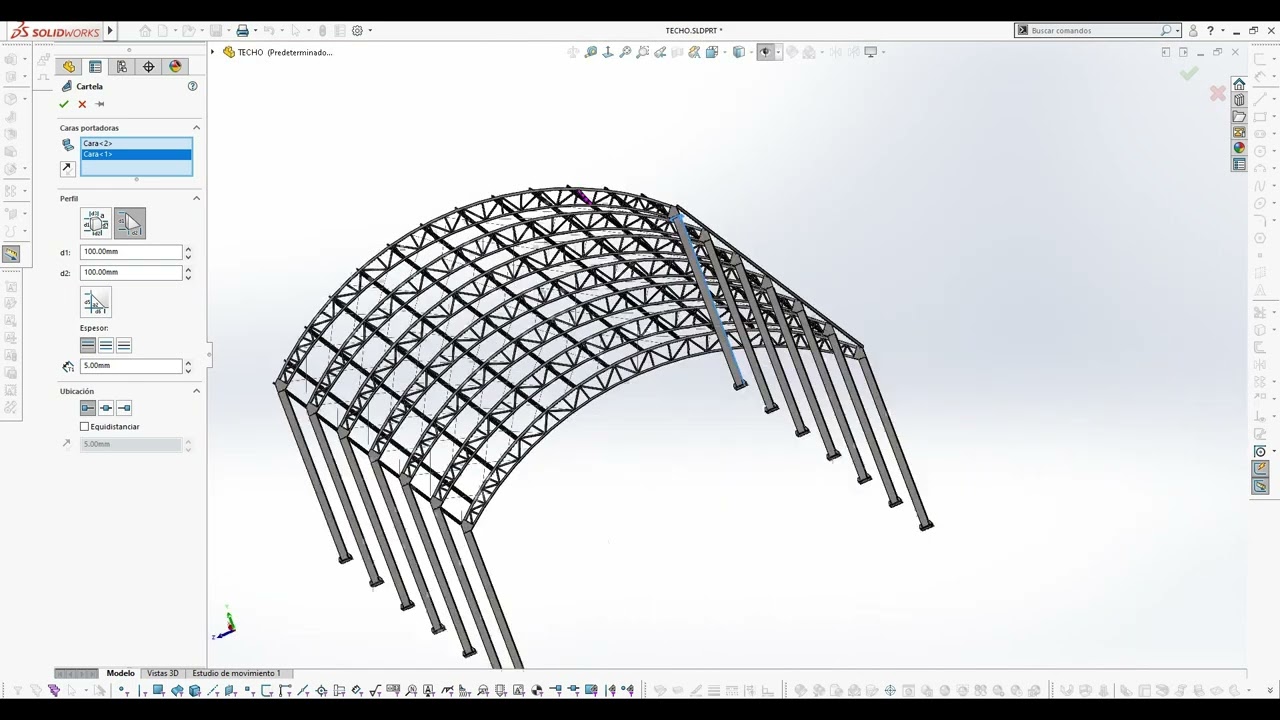Click TECHO (Predeterminado) breadcrumb
Image resolution: width=1280 pixels, height=720 pixels.
coord(284,52)
